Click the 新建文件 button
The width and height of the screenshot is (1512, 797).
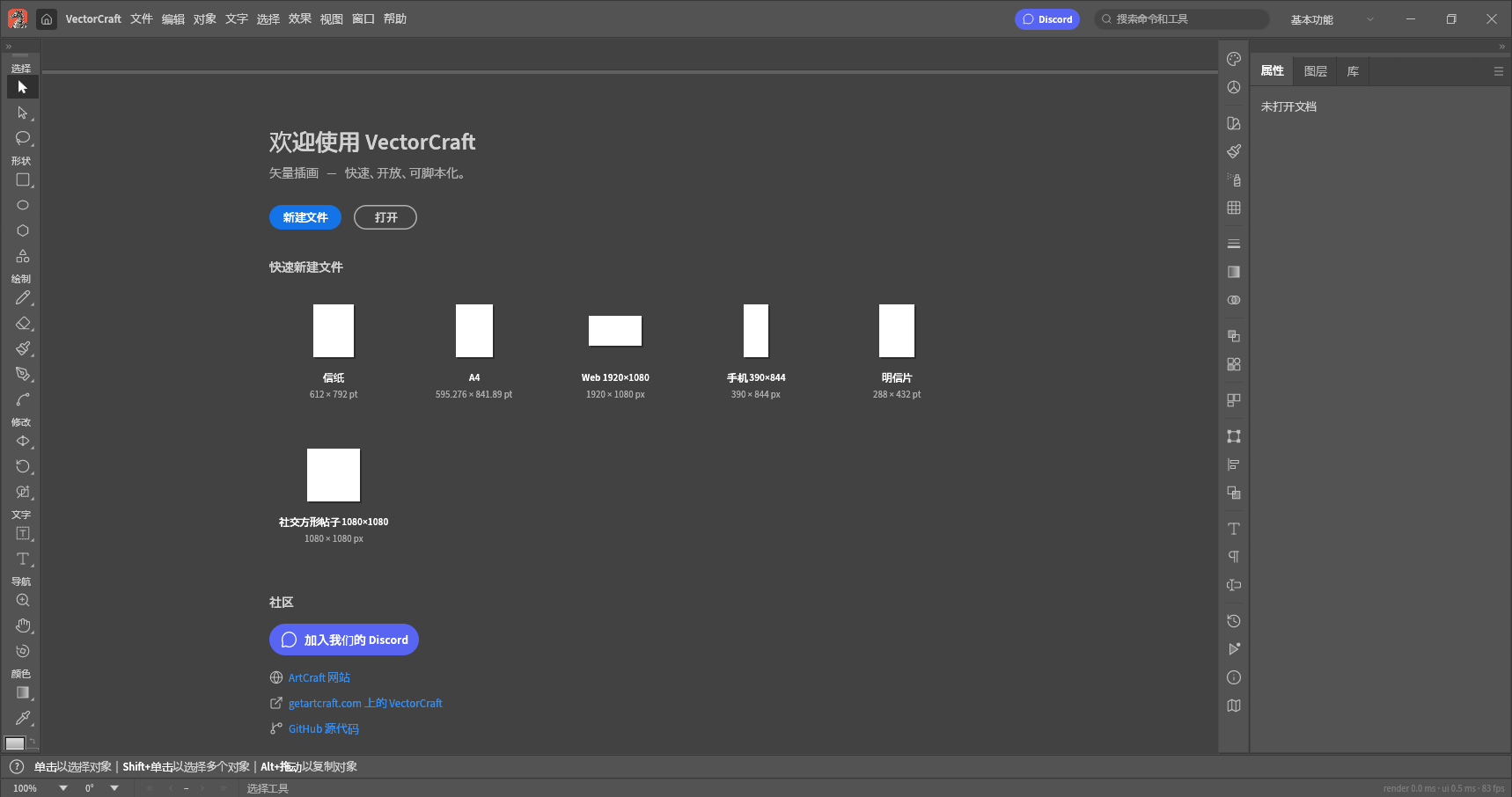pos(305,217)
